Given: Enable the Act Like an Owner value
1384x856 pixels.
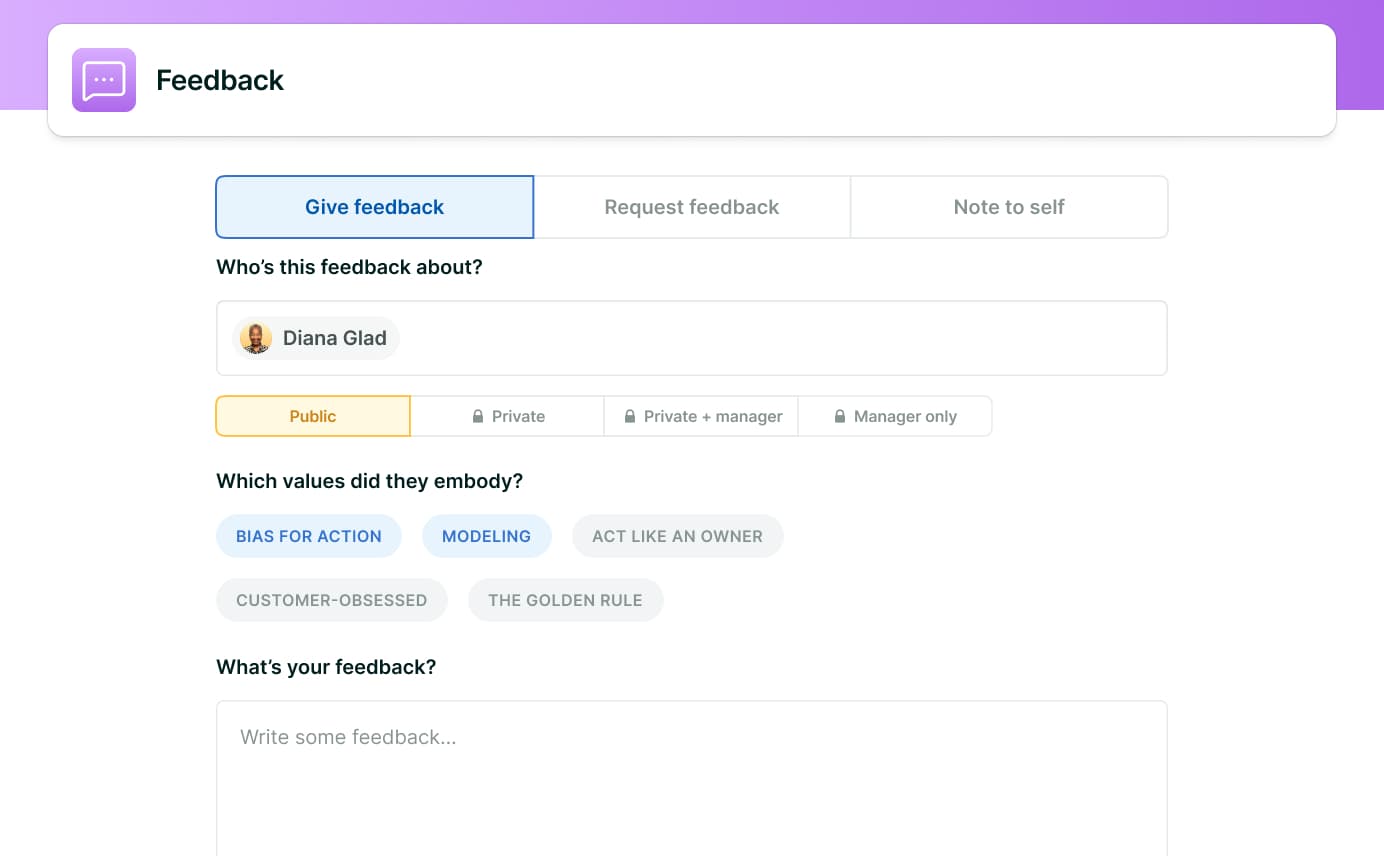Looking at the screenshot, I should tap(677, 536).
